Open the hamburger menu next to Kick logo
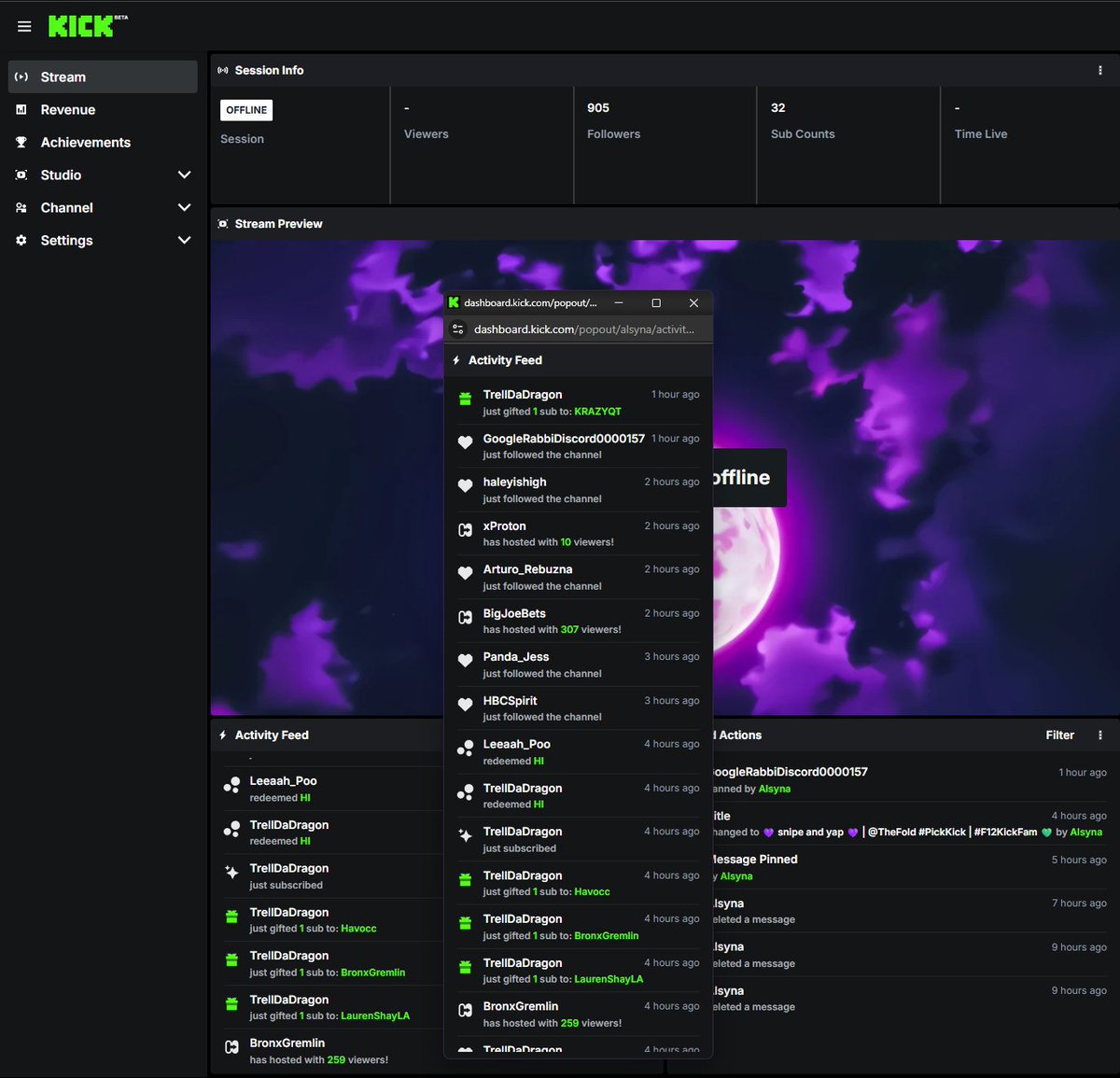The height and width of the screenshot is (1078, 1120). click(24, 26)
